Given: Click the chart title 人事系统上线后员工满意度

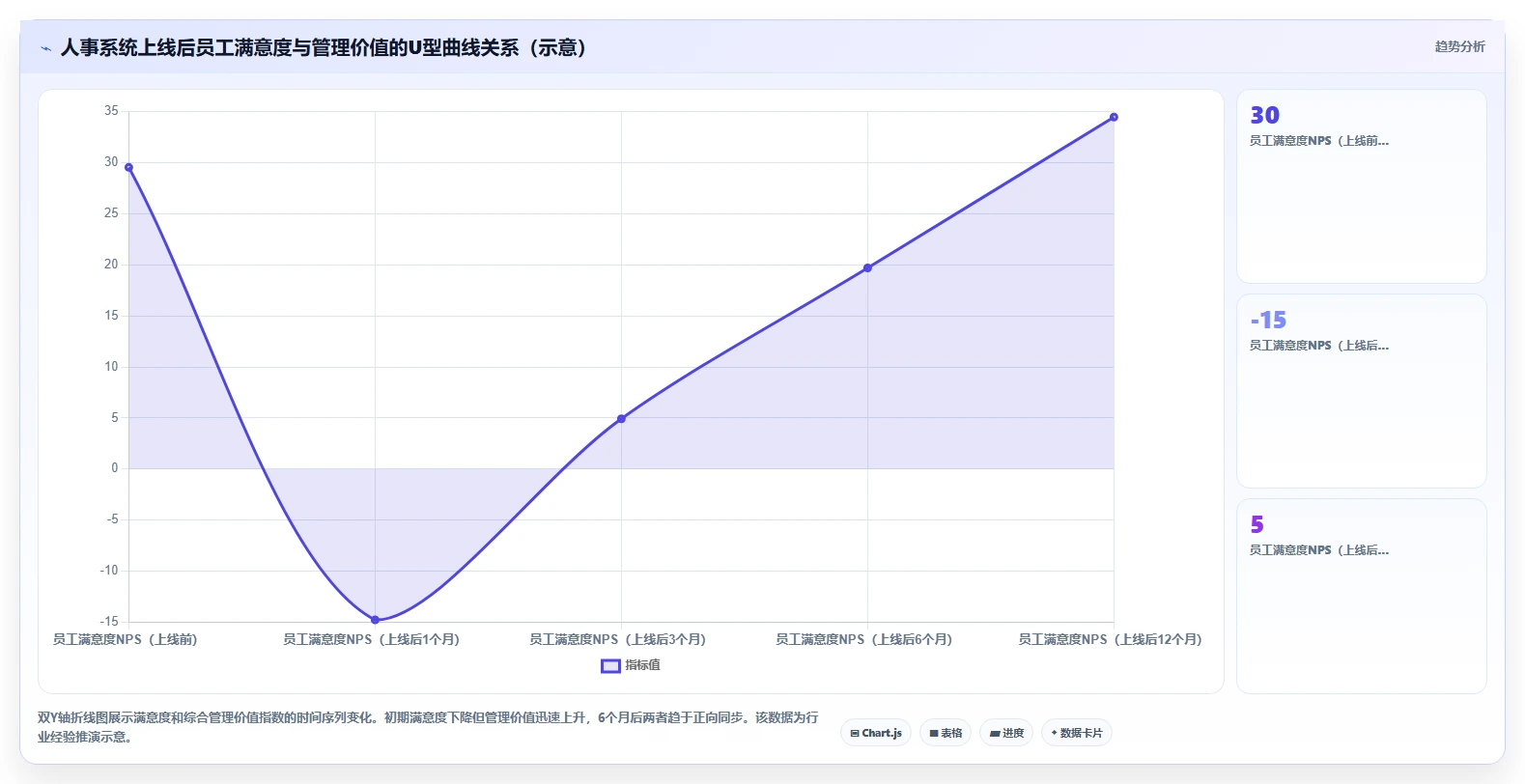Looking at the screenshot, I should click(x=326, y=47).
